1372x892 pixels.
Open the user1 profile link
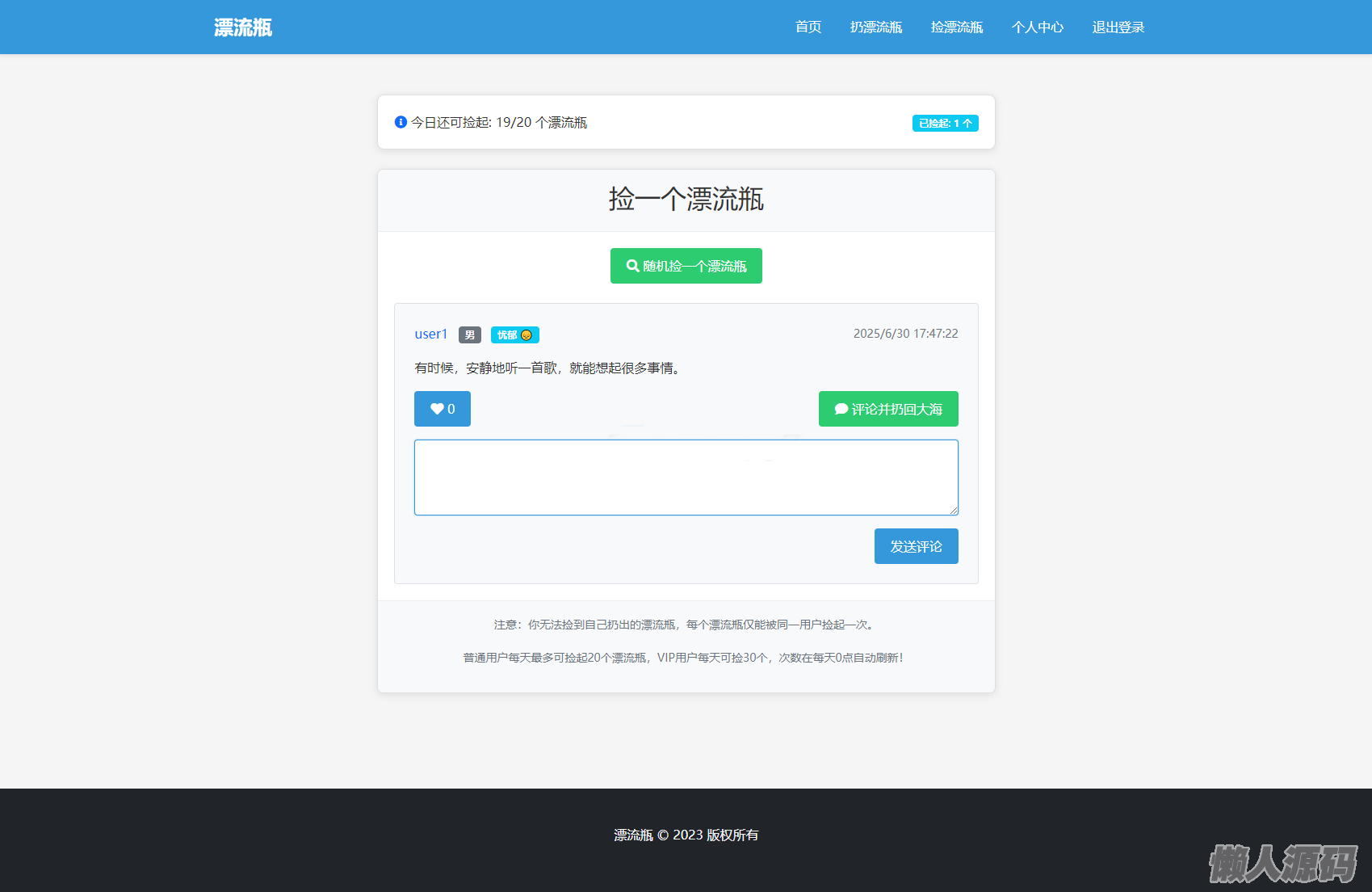click(x=430, y=334)
